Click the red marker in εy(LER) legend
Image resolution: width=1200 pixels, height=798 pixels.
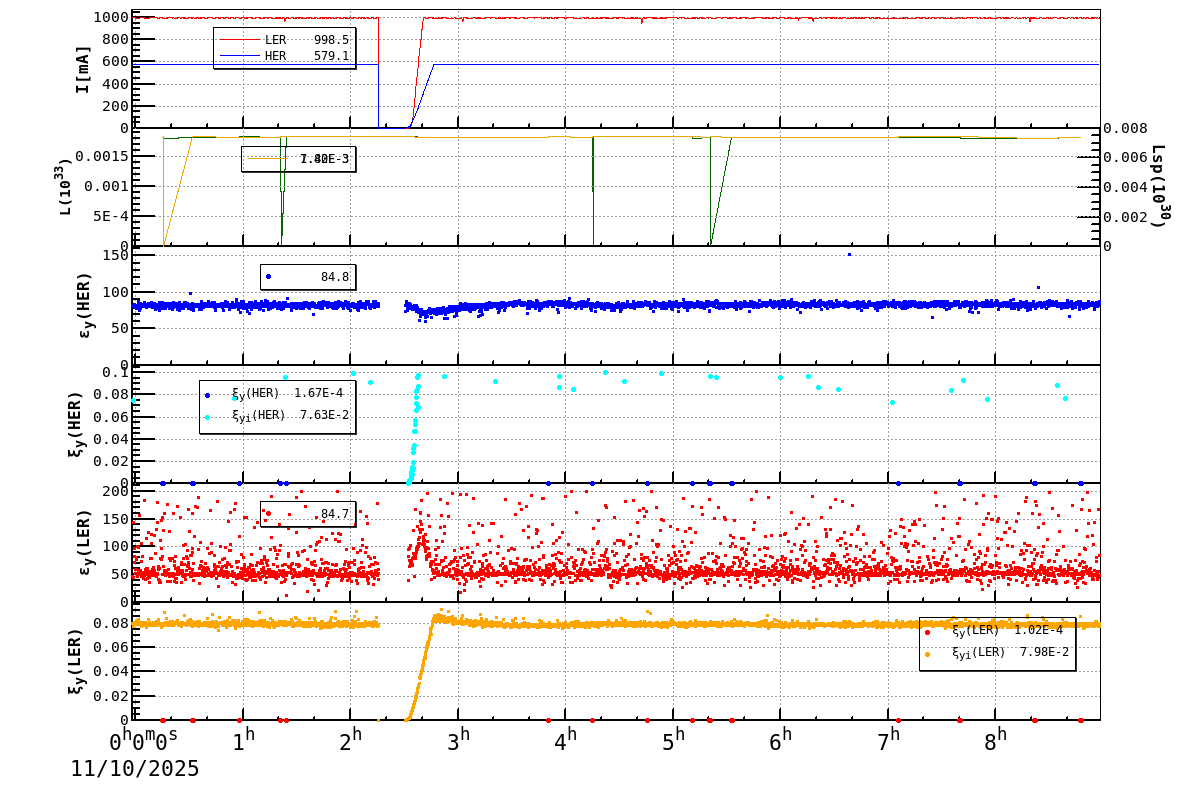(x=268, y=513)
